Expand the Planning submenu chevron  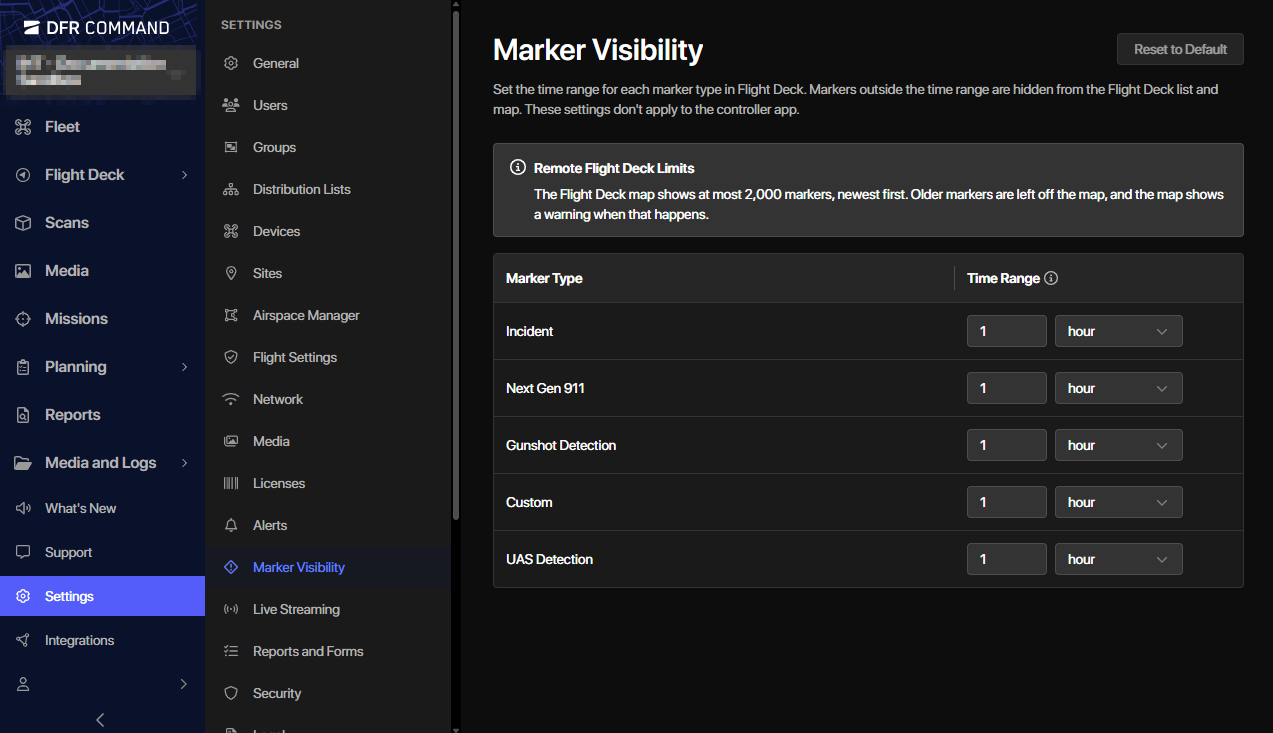coord(184,367)
